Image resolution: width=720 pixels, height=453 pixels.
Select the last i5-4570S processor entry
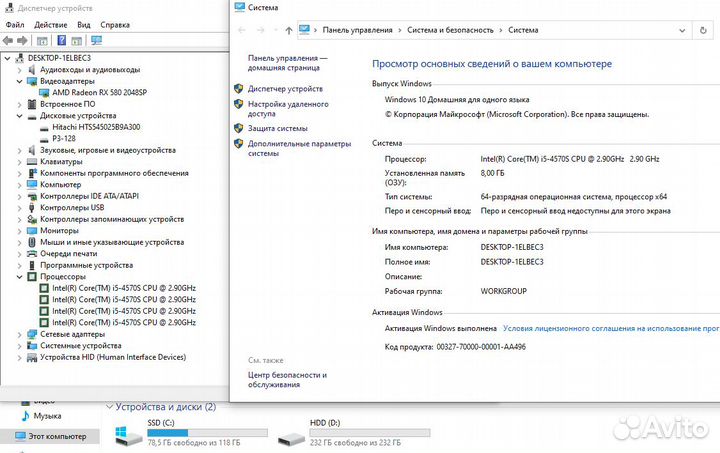[124, 323]
